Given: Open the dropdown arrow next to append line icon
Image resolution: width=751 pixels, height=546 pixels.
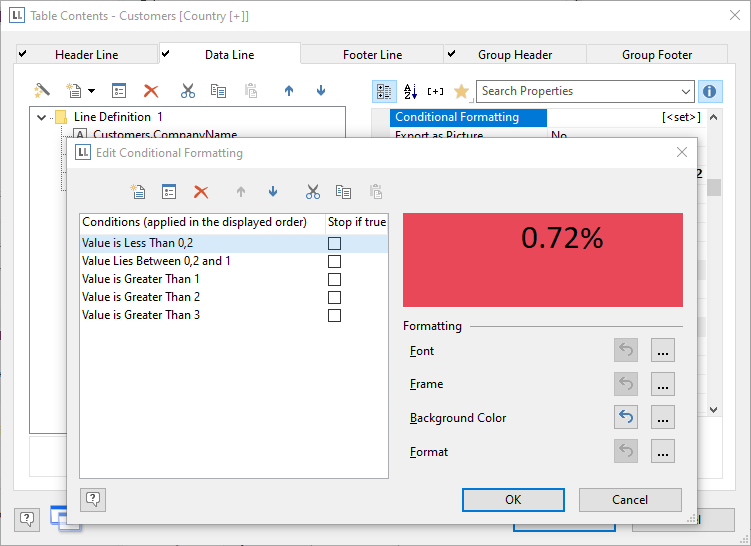Looking at the screenshot, I should pyautogui.click(x=91, y=91).
